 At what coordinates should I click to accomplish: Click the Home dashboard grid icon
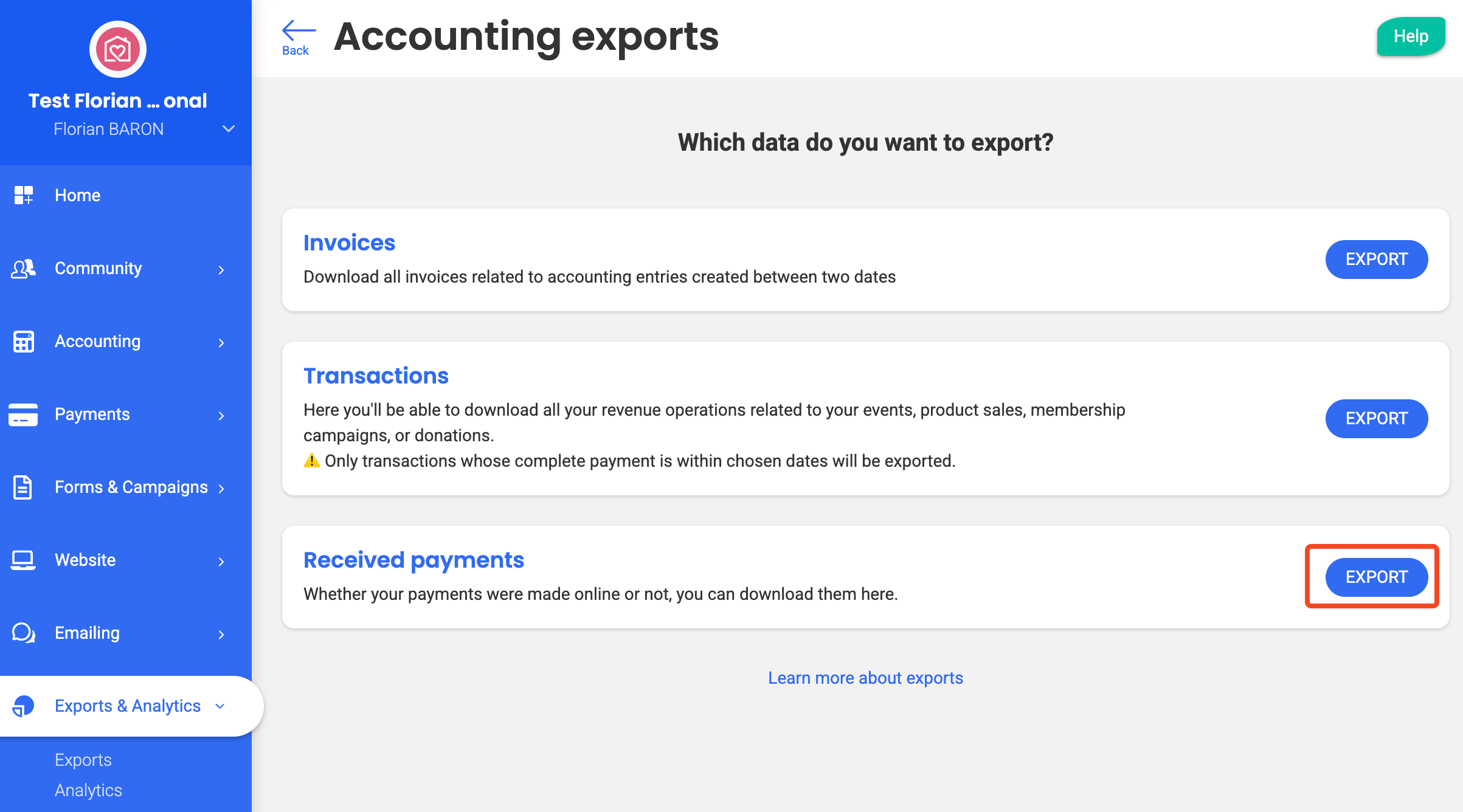[x=24, y=195]
